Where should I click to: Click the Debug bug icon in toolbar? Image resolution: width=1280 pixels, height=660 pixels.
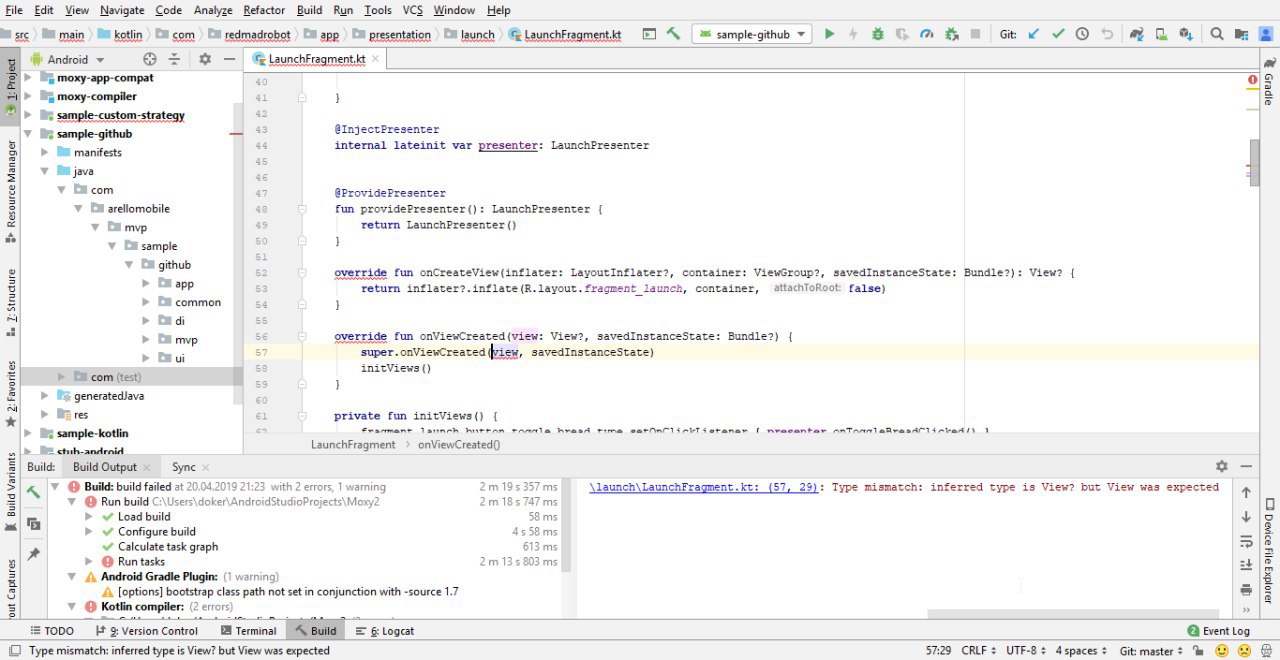click(x=878, y=34)
